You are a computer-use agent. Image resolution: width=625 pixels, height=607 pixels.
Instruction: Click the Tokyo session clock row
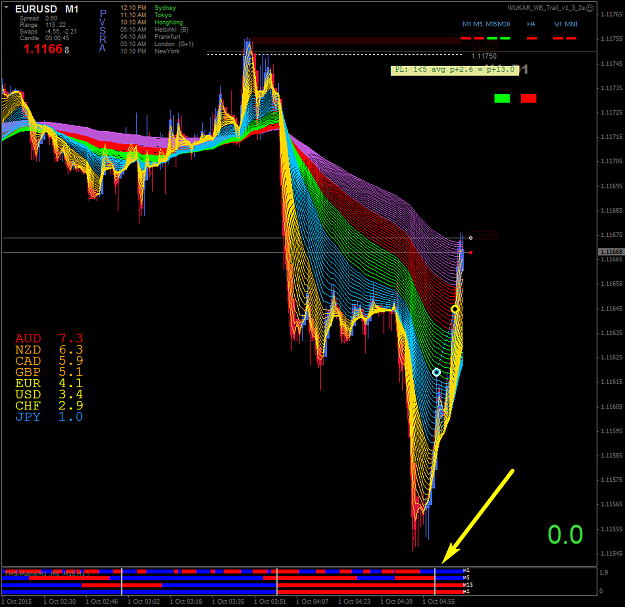[x=146, y=15]
